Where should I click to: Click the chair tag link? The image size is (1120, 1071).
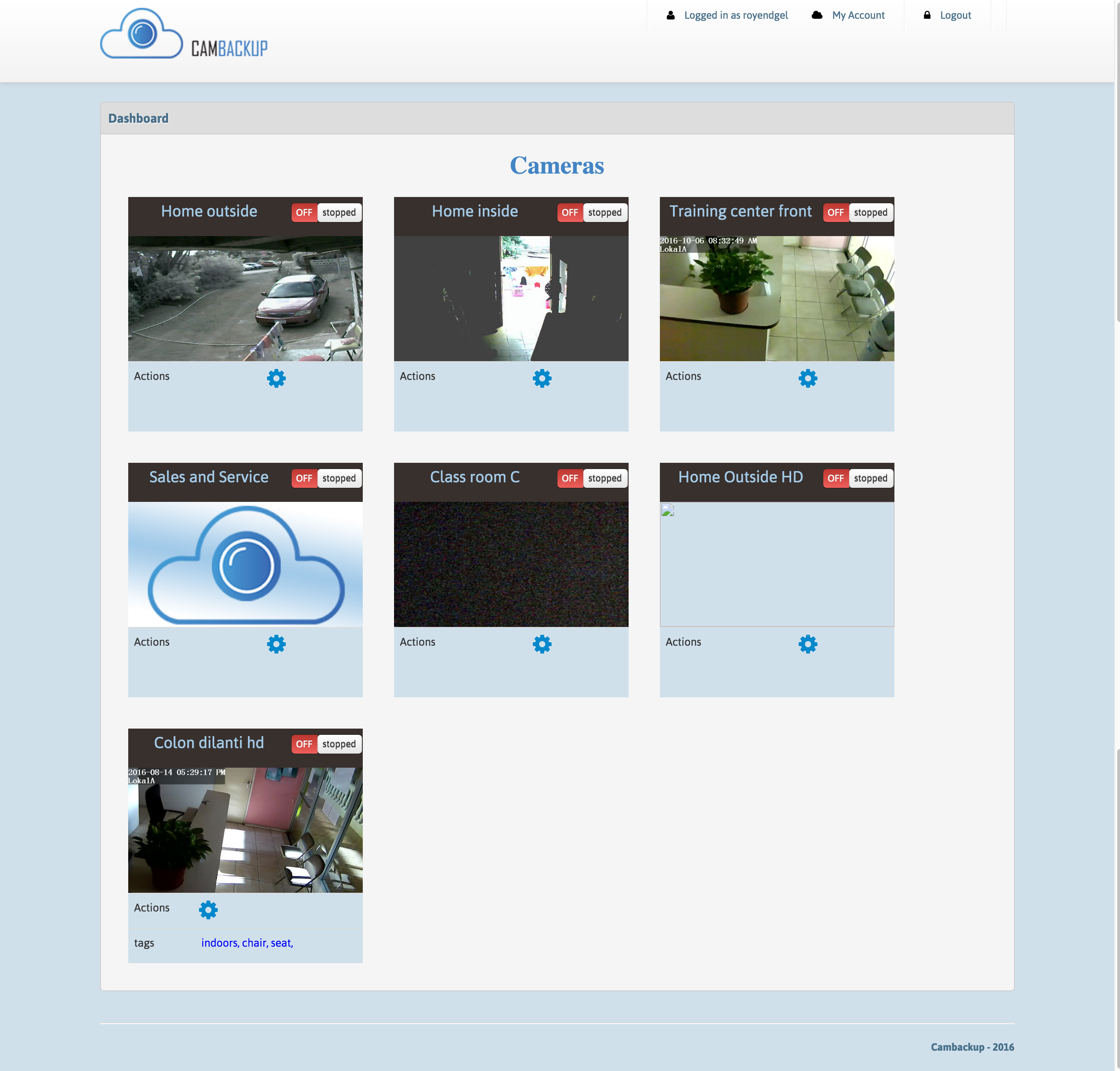(x=254, y=942)
